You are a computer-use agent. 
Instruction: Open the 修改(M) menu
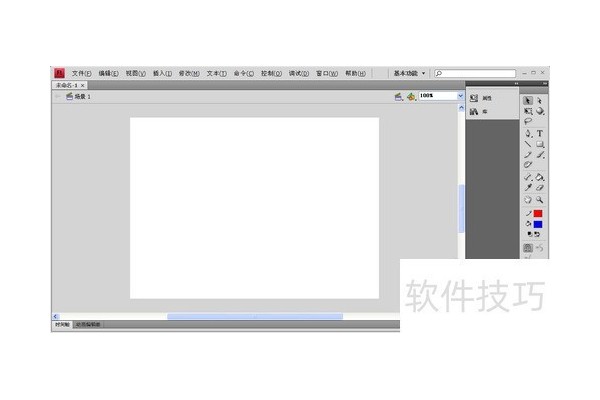(189, 73)
